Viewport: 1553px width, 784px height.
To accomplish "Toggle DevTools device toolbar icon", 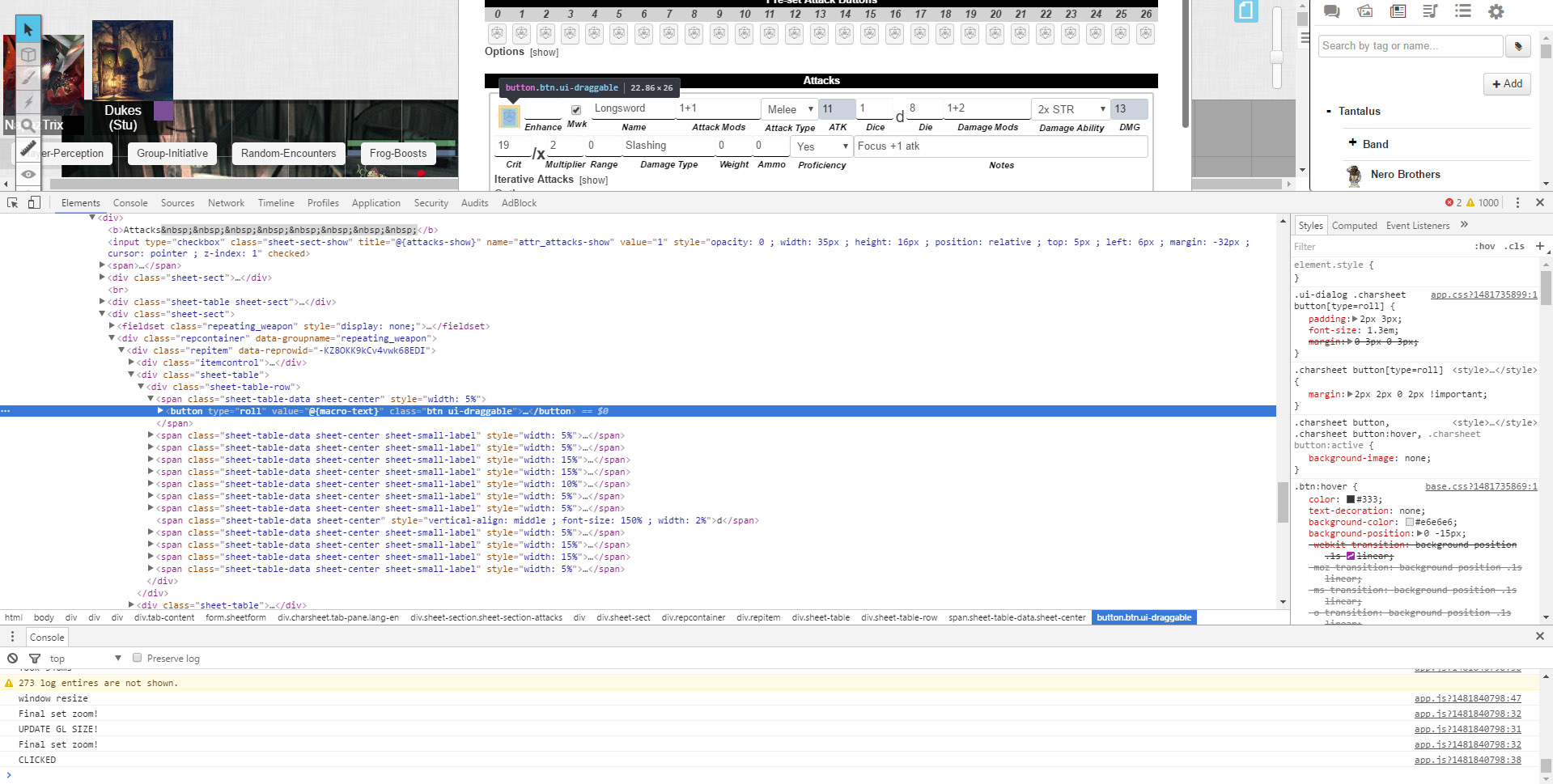I will pos(34,203).
